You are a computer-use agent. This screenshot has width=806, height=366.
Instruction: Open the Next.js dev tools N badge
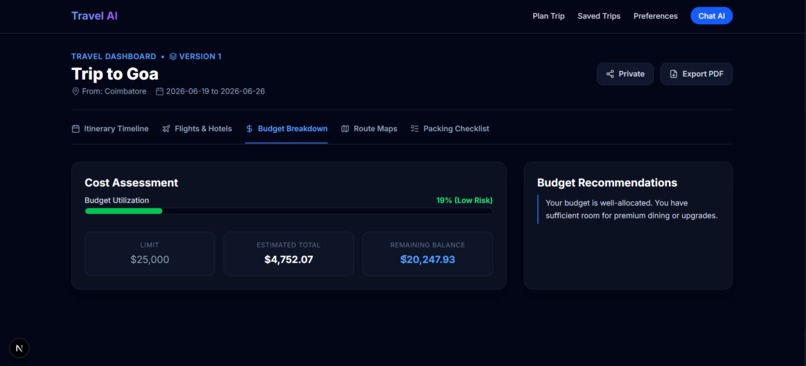(x=20, y=348)
